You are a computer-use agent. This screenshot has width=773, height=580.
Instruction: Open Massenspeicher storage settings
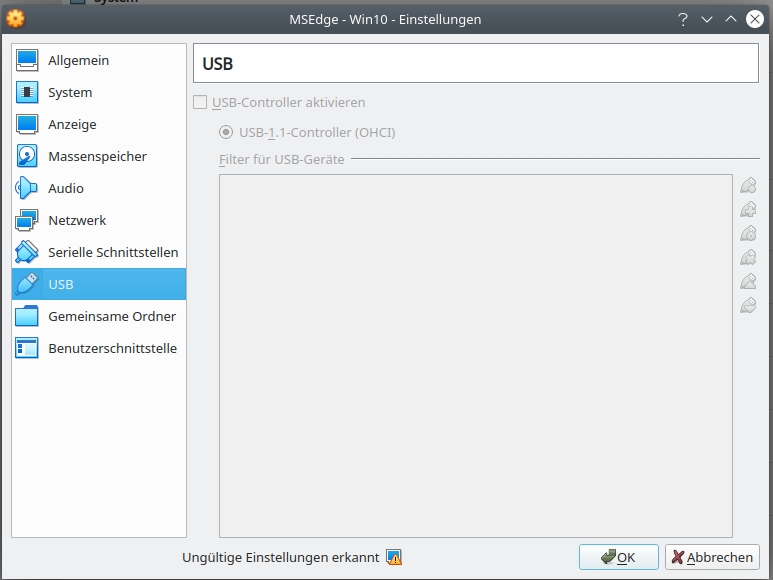point(97,157)
